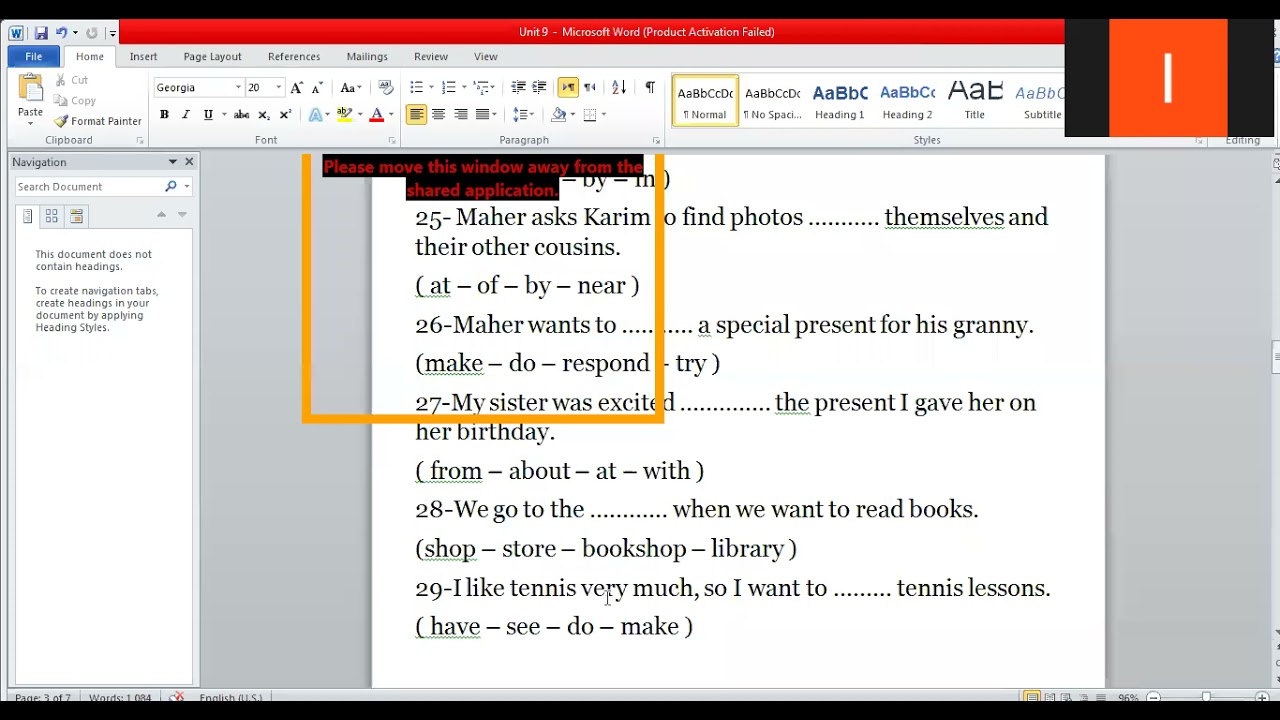
Task: Click red font color button
Action: click(x=377, y=115)
